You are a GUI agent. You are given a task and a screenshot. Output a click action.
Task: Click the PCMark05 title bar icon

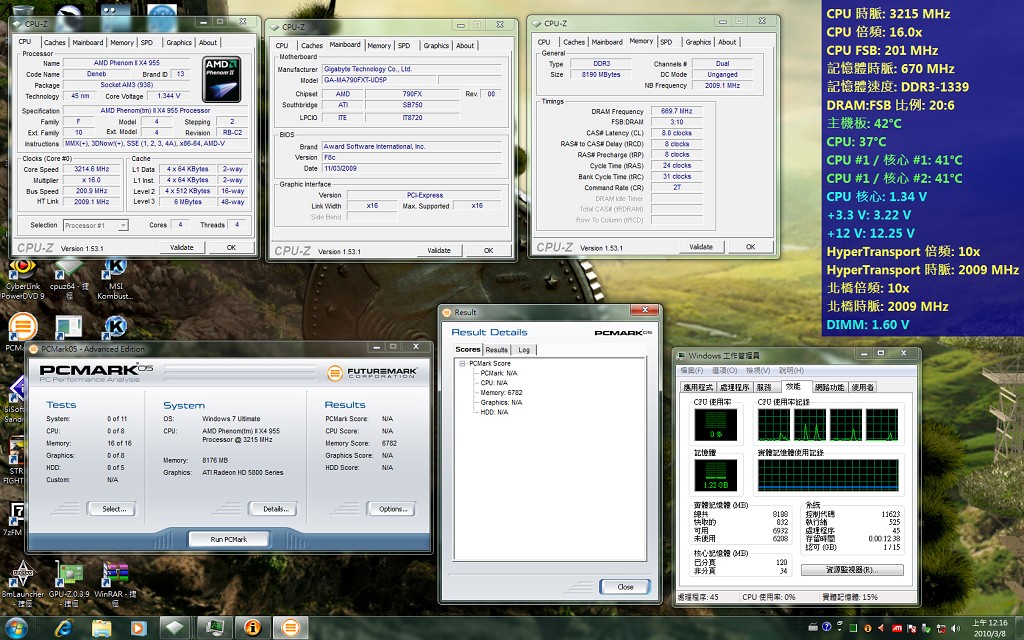pyautogui.click(x=35, y=349)
